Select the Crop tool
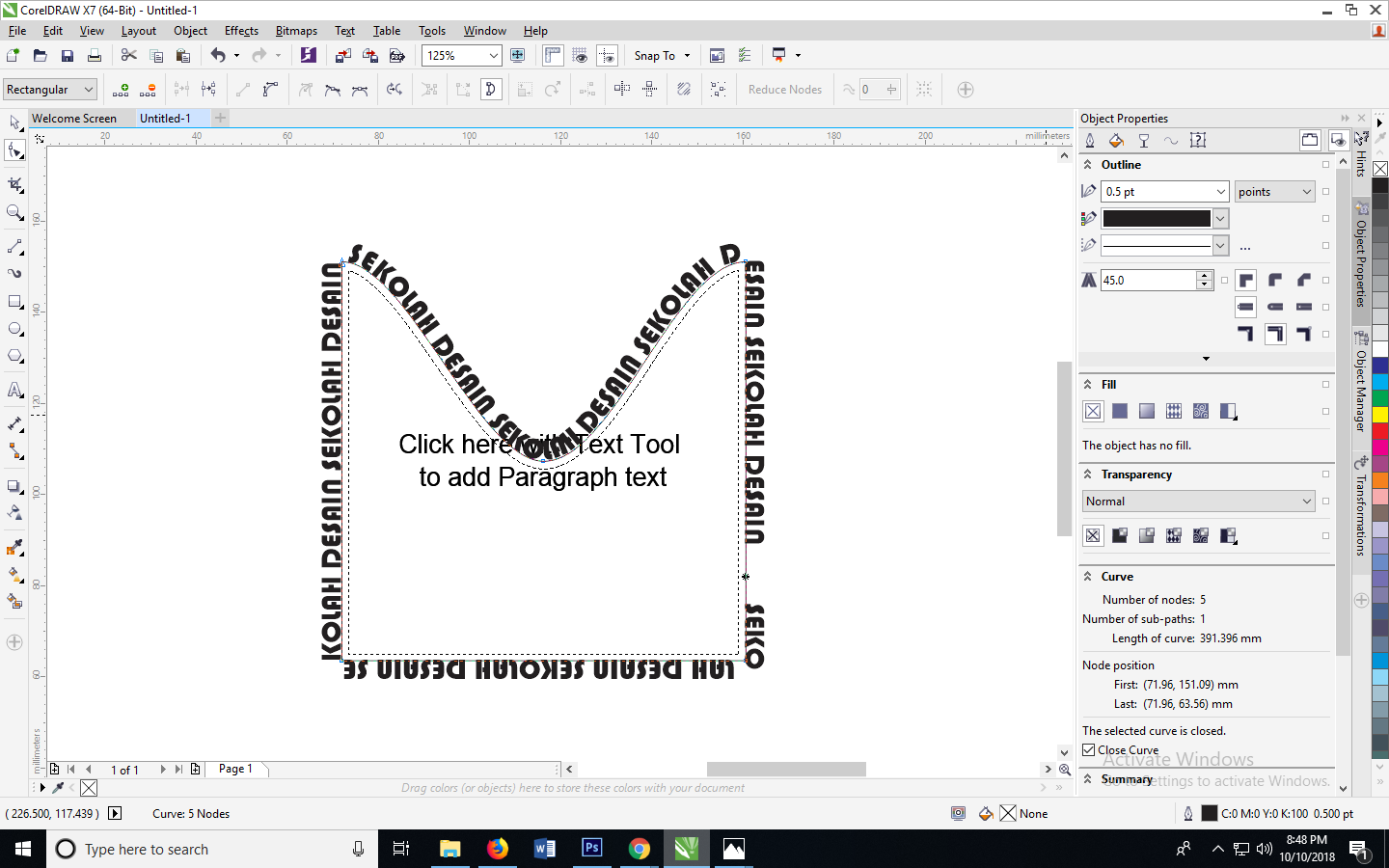The image size is (1389, 868). 14,183
